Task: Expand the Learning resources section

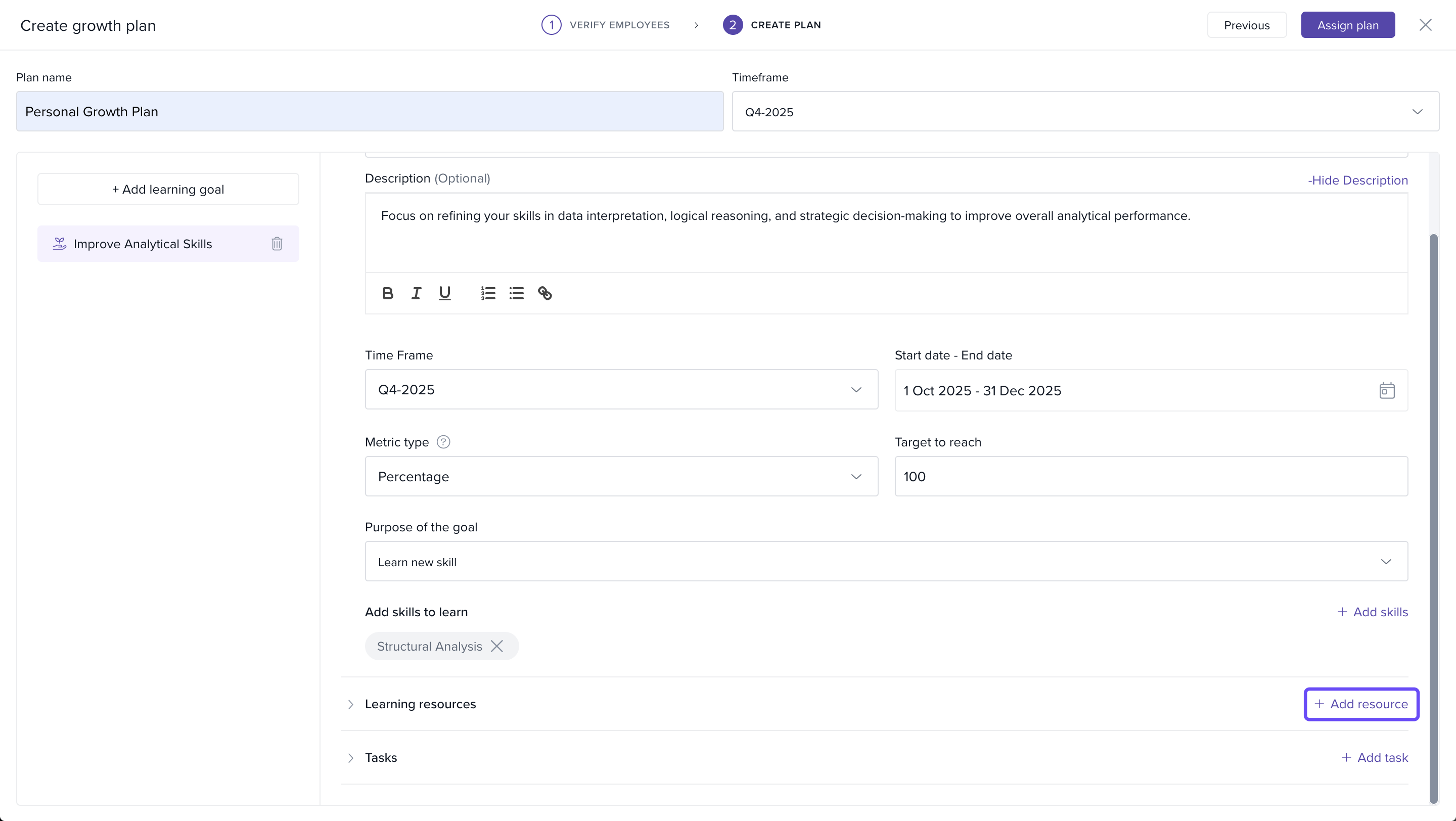Action: tap(350, 704)
